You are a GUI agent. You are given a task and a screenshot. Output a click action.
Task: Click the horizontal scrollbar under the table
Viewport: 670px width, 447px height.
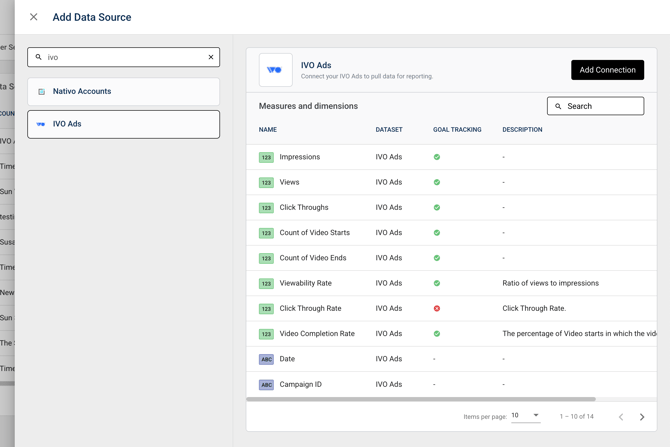tap(420, 399)
